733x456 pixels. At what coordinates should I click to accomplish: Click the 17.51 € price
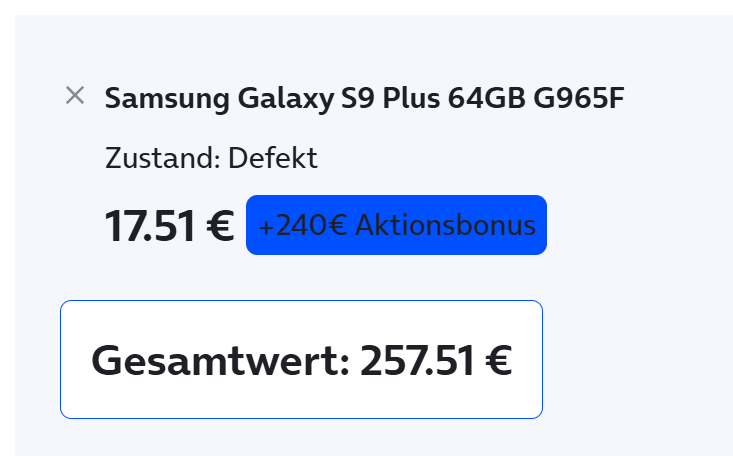(x=168, y=226)
